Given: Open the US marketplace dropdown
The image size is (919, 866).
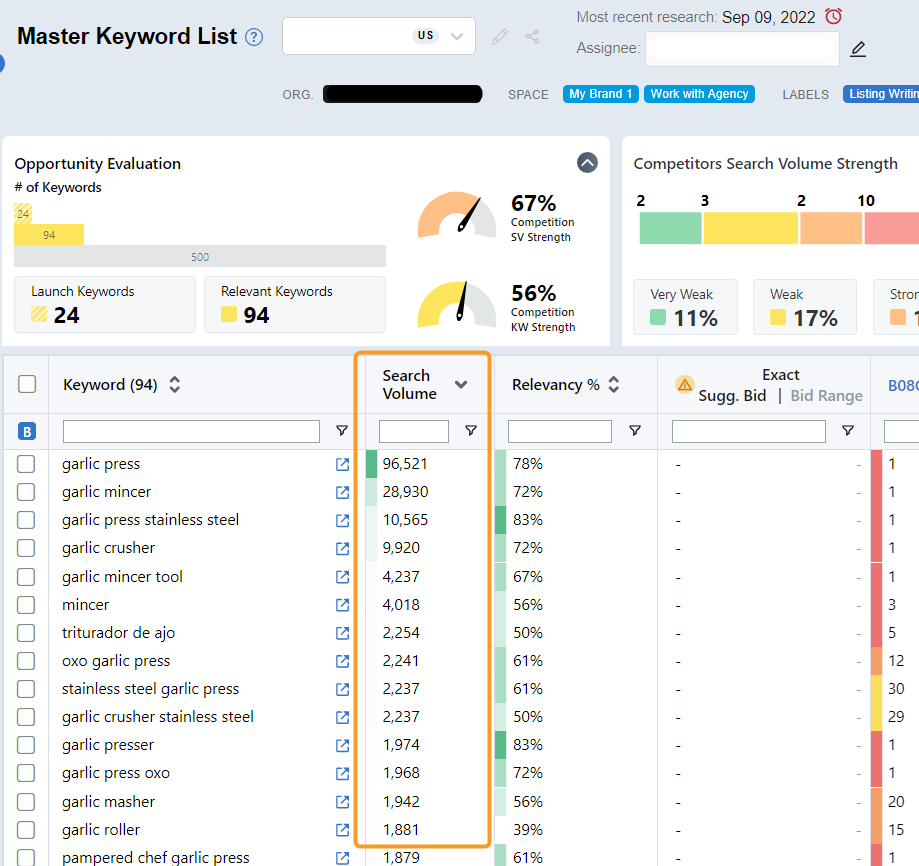Looking at the screenshot, I should pos(379,36).
